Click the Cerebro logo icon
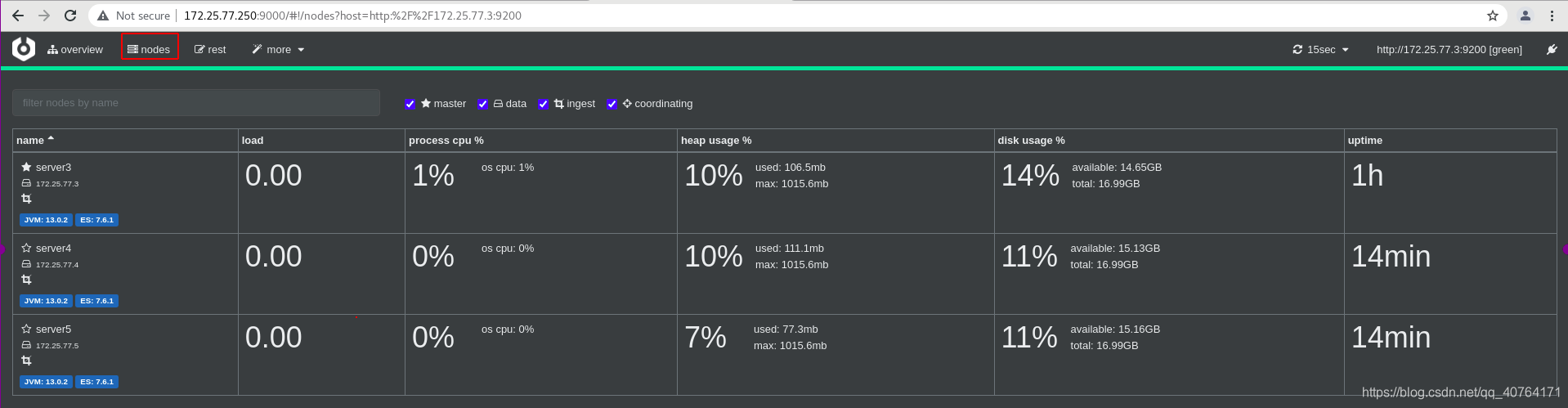Viewport: 1568px width, 408px height. 24,49
